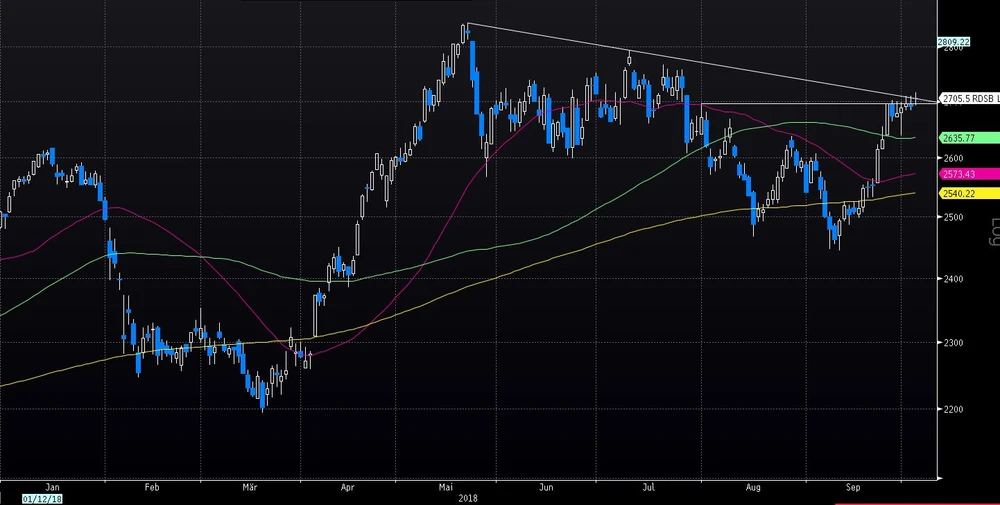Click the green 2635.77 moving average label
Viewport: 1000px width, 505px height.
tap(956, 137)
